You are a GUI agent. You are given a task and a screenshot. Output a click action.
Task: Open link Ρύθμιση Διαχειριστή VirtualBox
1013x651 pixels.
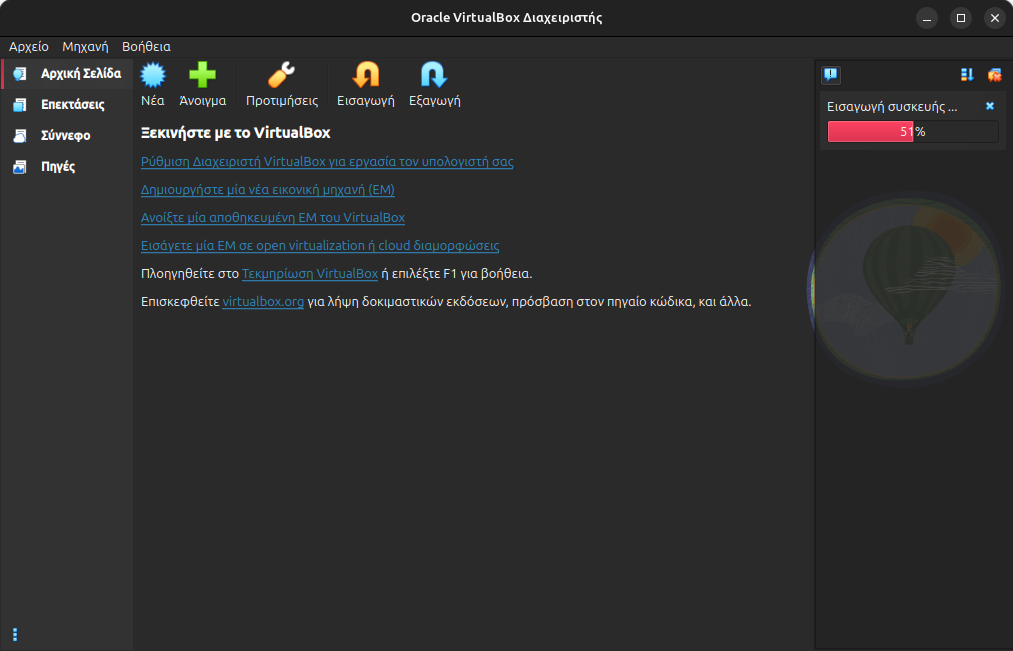point(327,161)
